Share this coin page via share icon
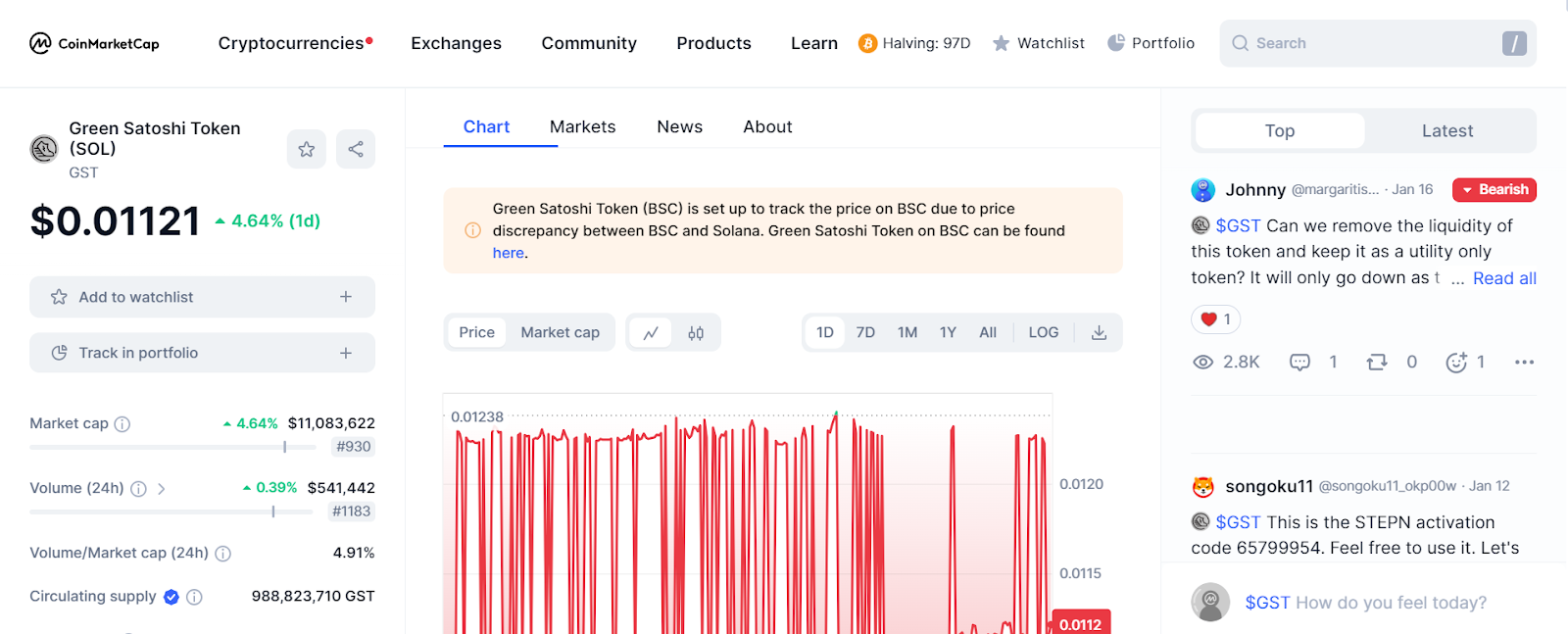The height and width of the screenshot is (634, 1568). (x=356, y=149)
